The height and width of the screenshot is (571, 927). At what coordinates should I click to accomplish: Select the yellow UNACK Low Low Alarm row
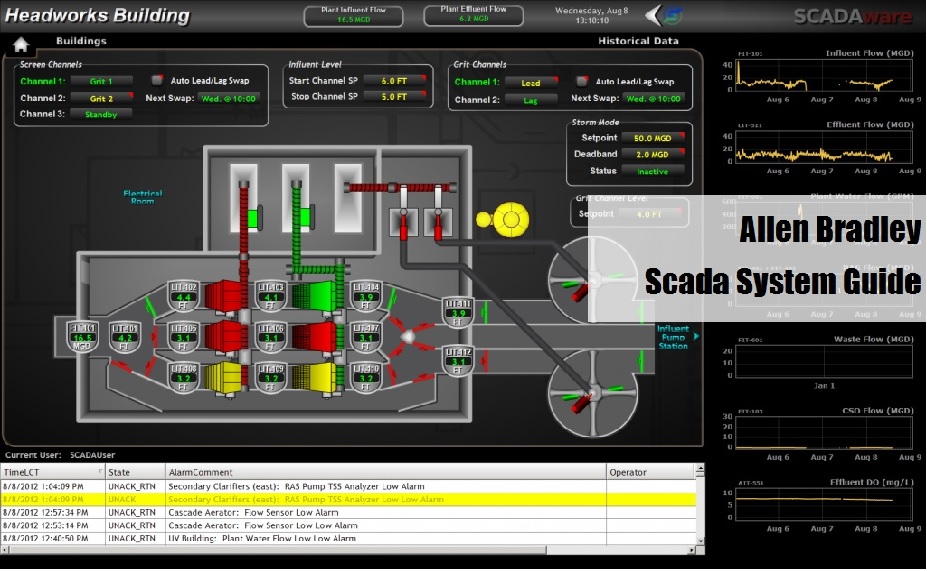[348, 499]
